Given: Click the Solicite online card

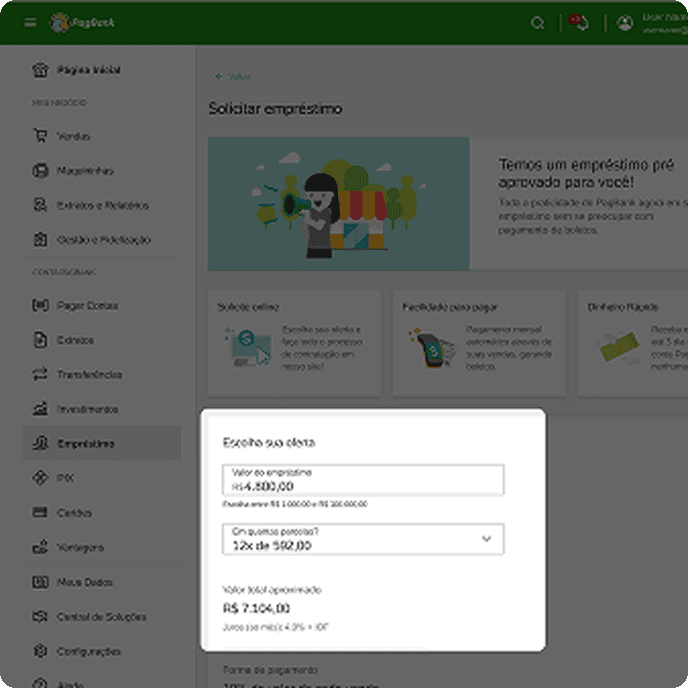Looking at the screenshot, I should [294, 343].
